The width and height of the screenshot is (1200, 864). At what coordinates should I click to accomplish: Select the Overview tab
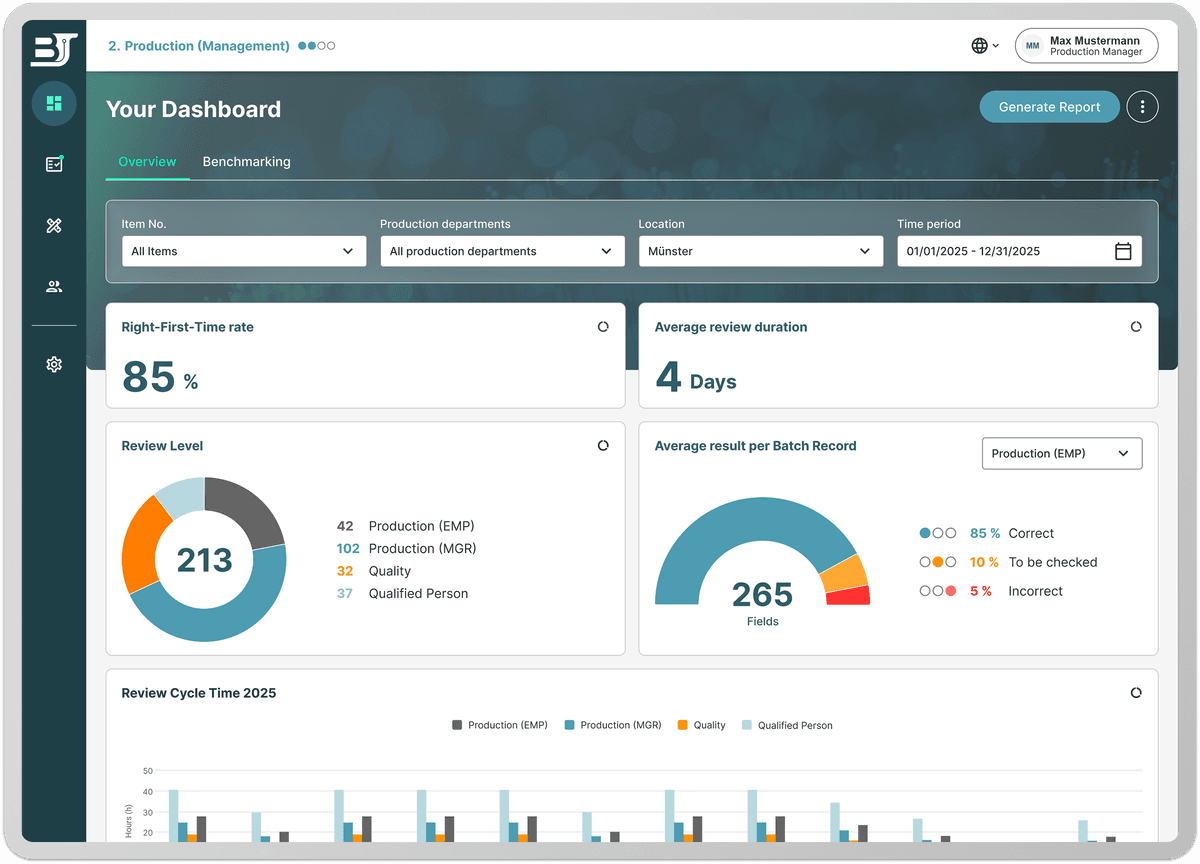[x=147, y=162]
